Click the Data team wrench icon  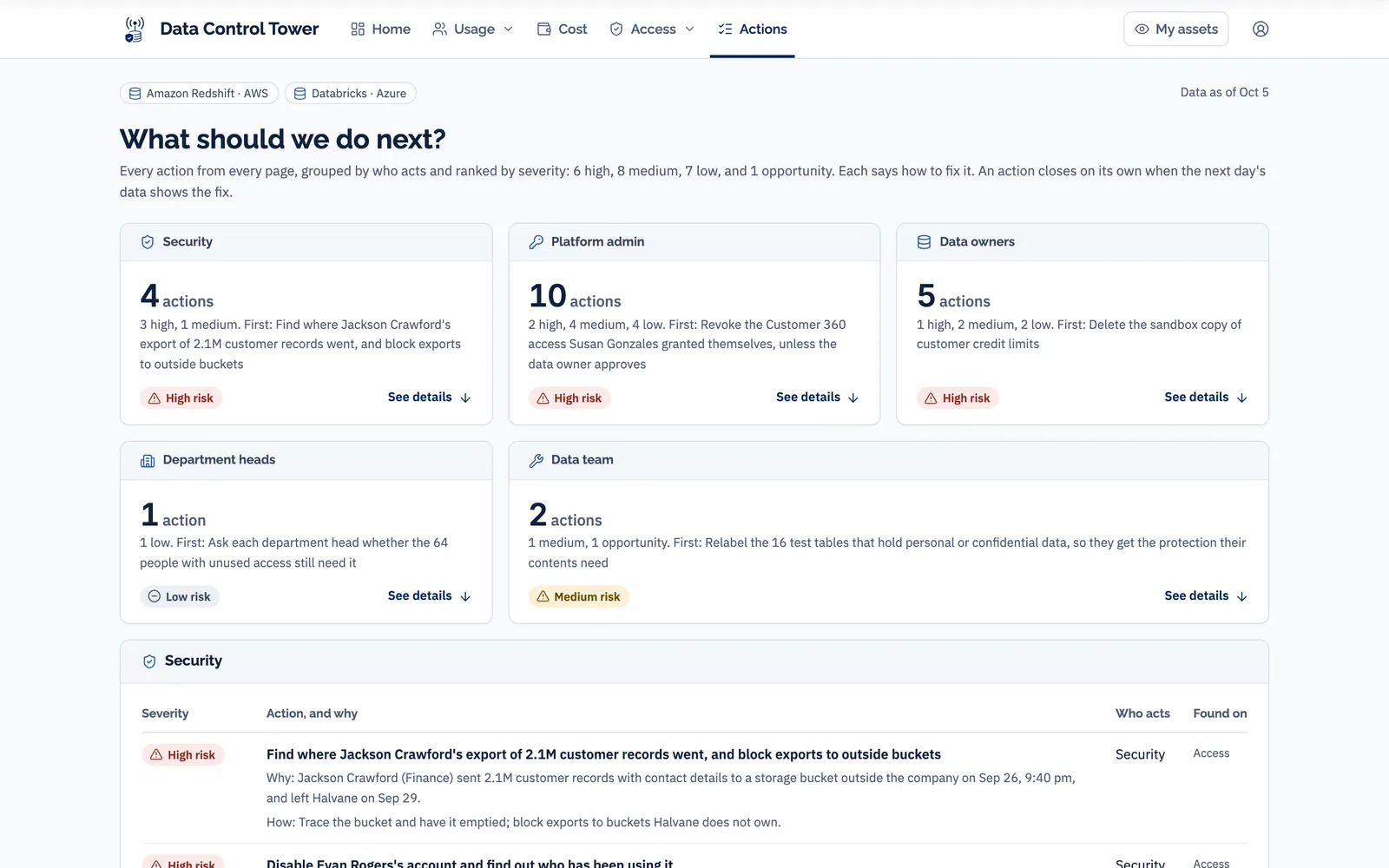click(536, 460)
